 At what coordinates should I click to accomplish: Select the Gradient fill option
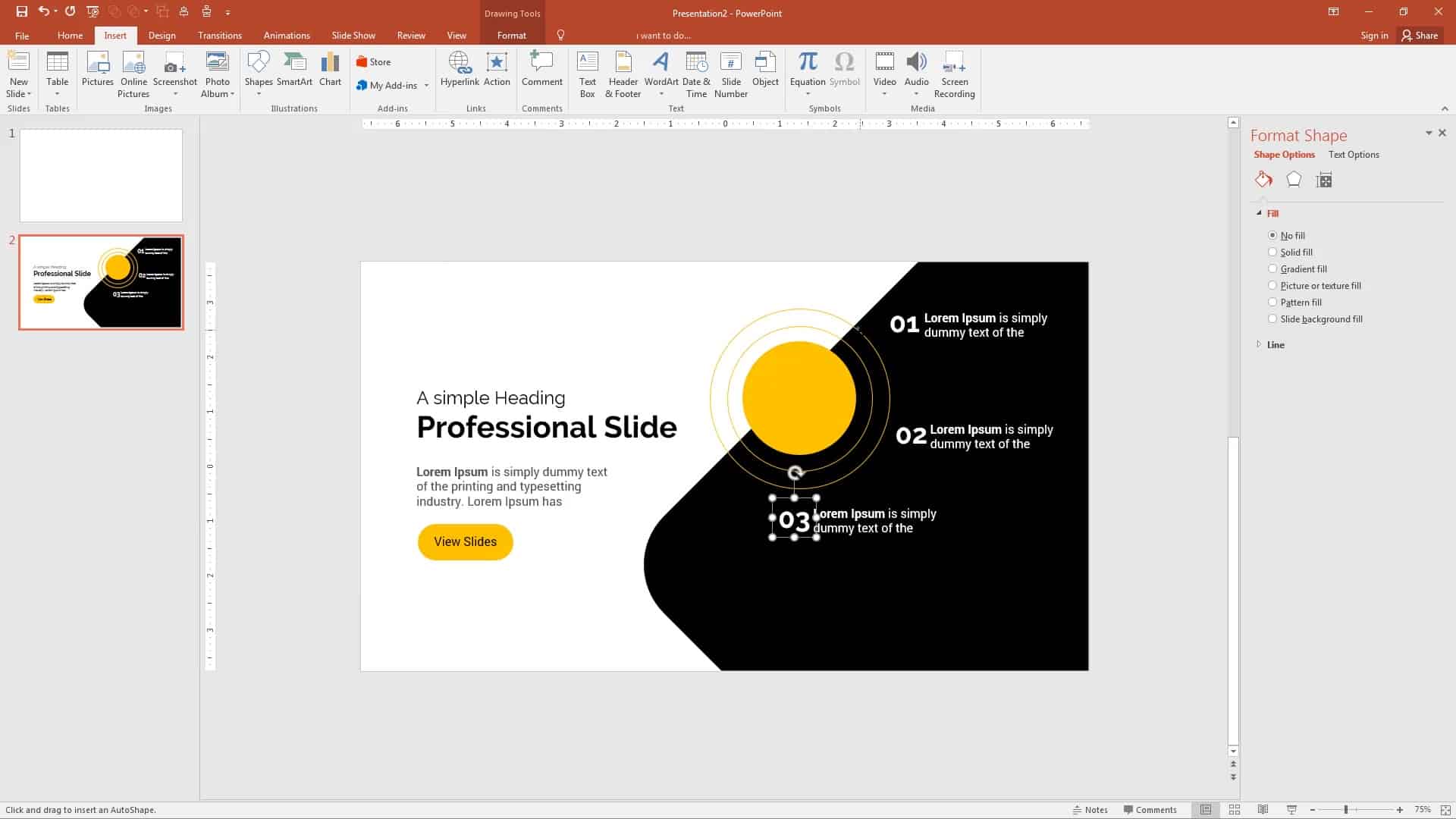coord(1272,268)
